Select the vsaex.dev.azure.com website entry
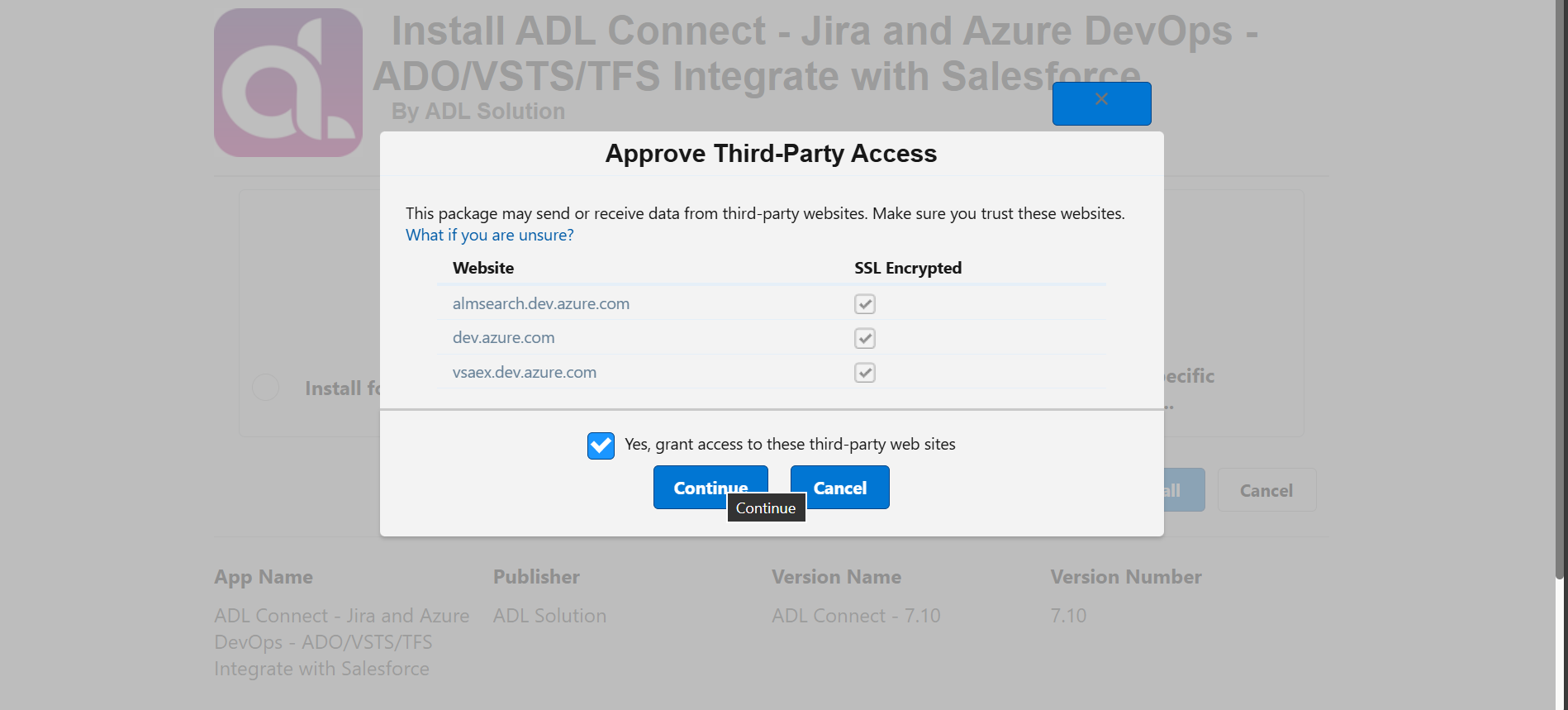 (525, 372)
